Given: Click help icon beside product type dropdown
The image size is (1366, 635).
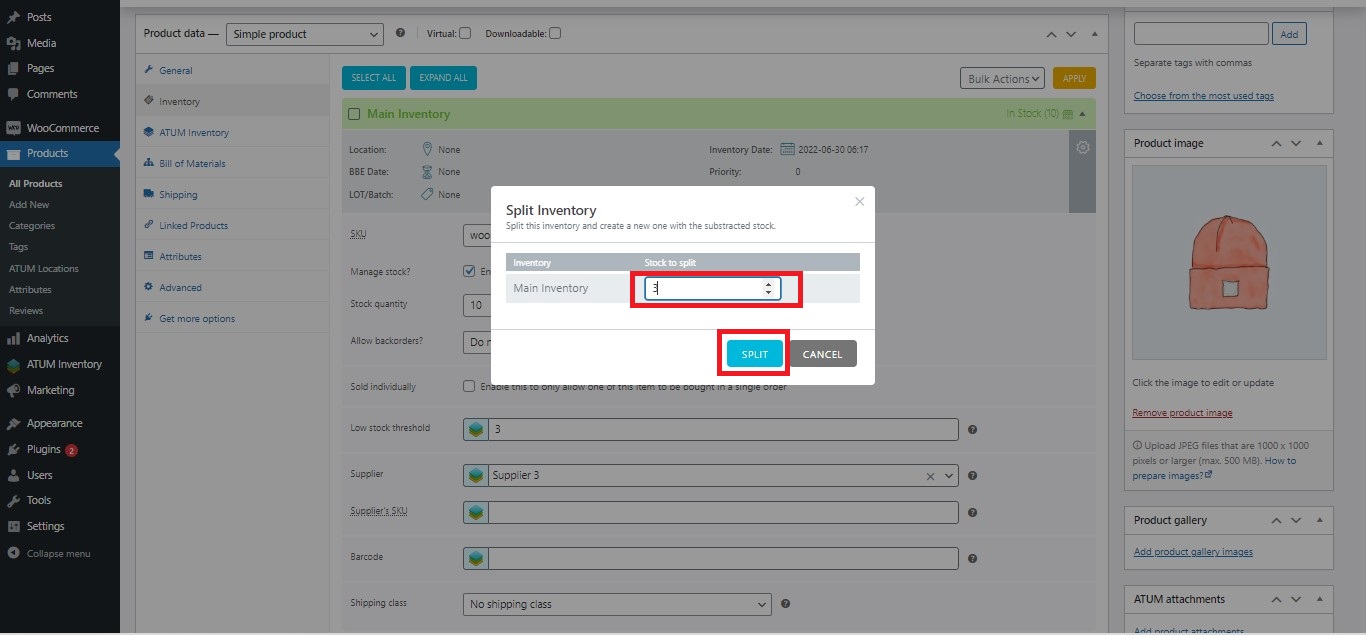Looking at the screenshot, I should [x=400, y=33].
